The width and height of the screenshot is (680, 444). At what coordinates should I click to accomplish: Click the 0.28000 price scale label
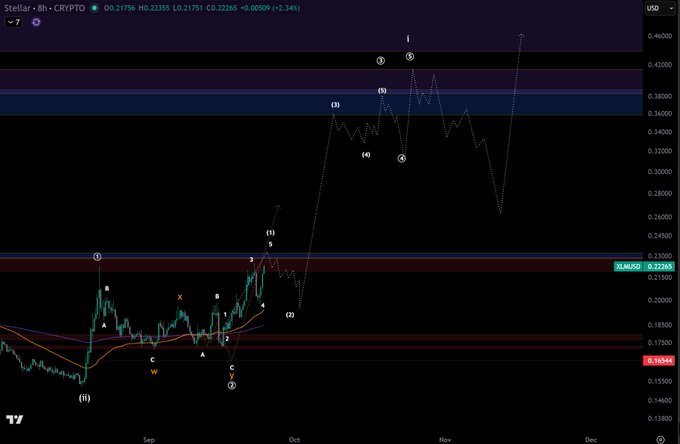[660, 193]
